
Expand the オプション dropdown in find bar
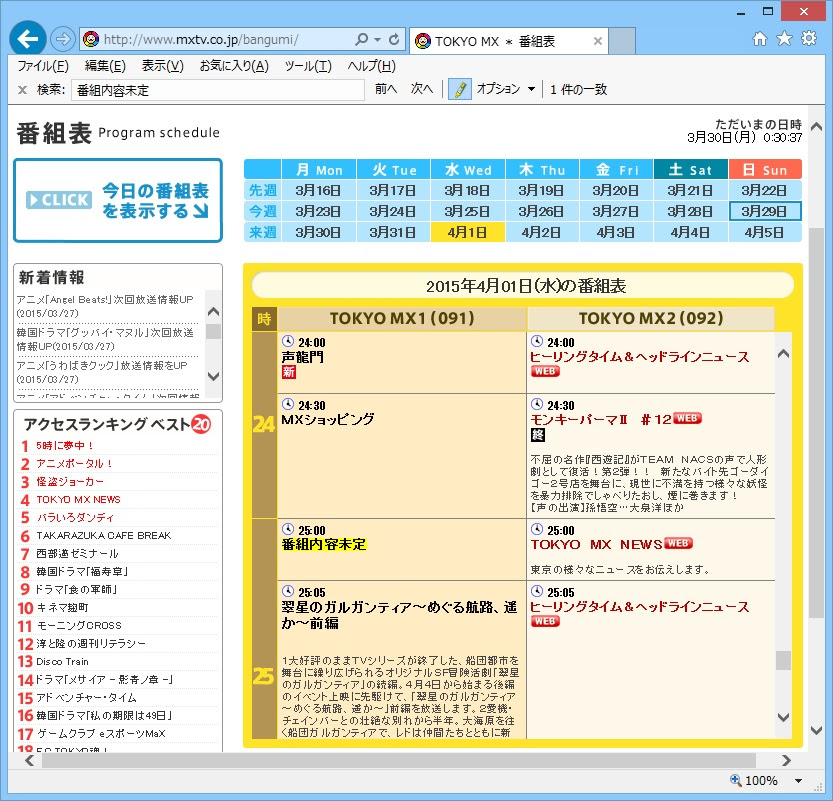tap(531, 89)
